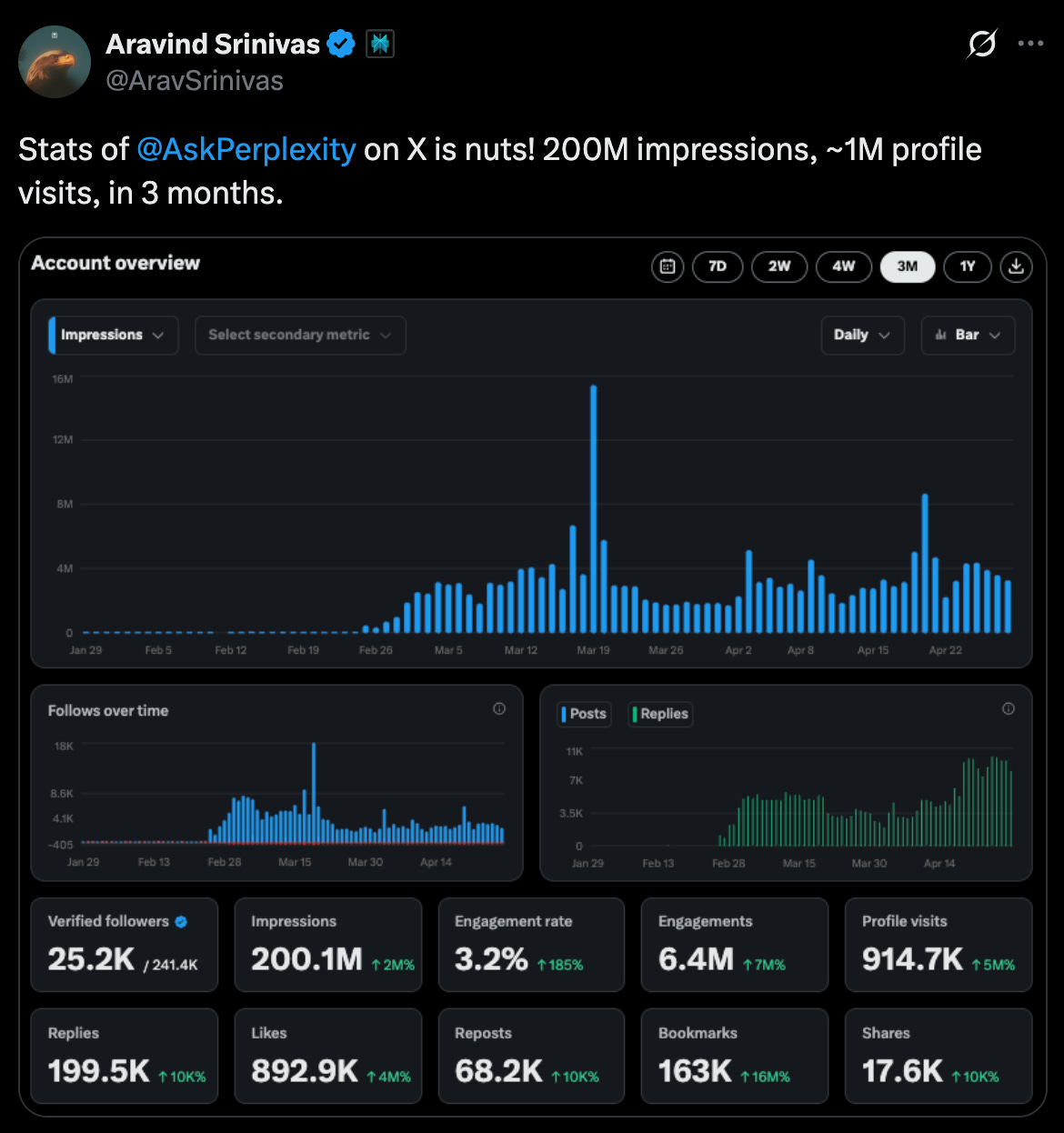This screenshot has width=1064, height=1133.
Task: Click the info icon on Posts/Replies chart
Action: click(x=1009, y=709)
